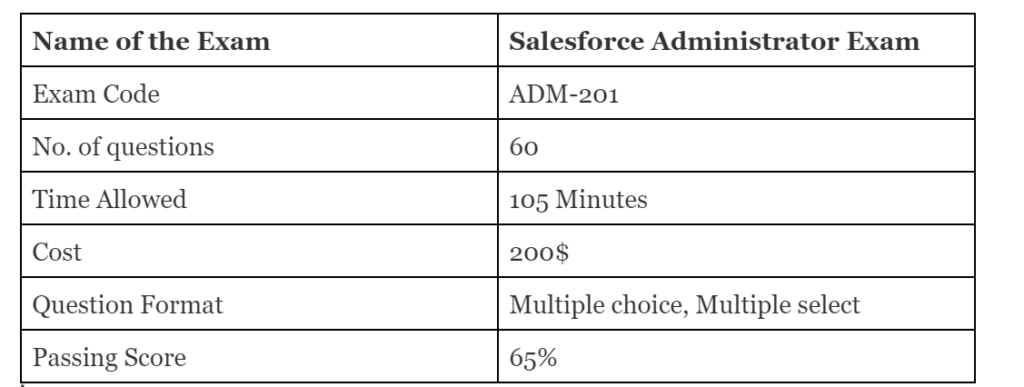Click the 'Name of the Exam' header cell
This screenshot has width=1024, height=387.
click(x=259, y=40)
